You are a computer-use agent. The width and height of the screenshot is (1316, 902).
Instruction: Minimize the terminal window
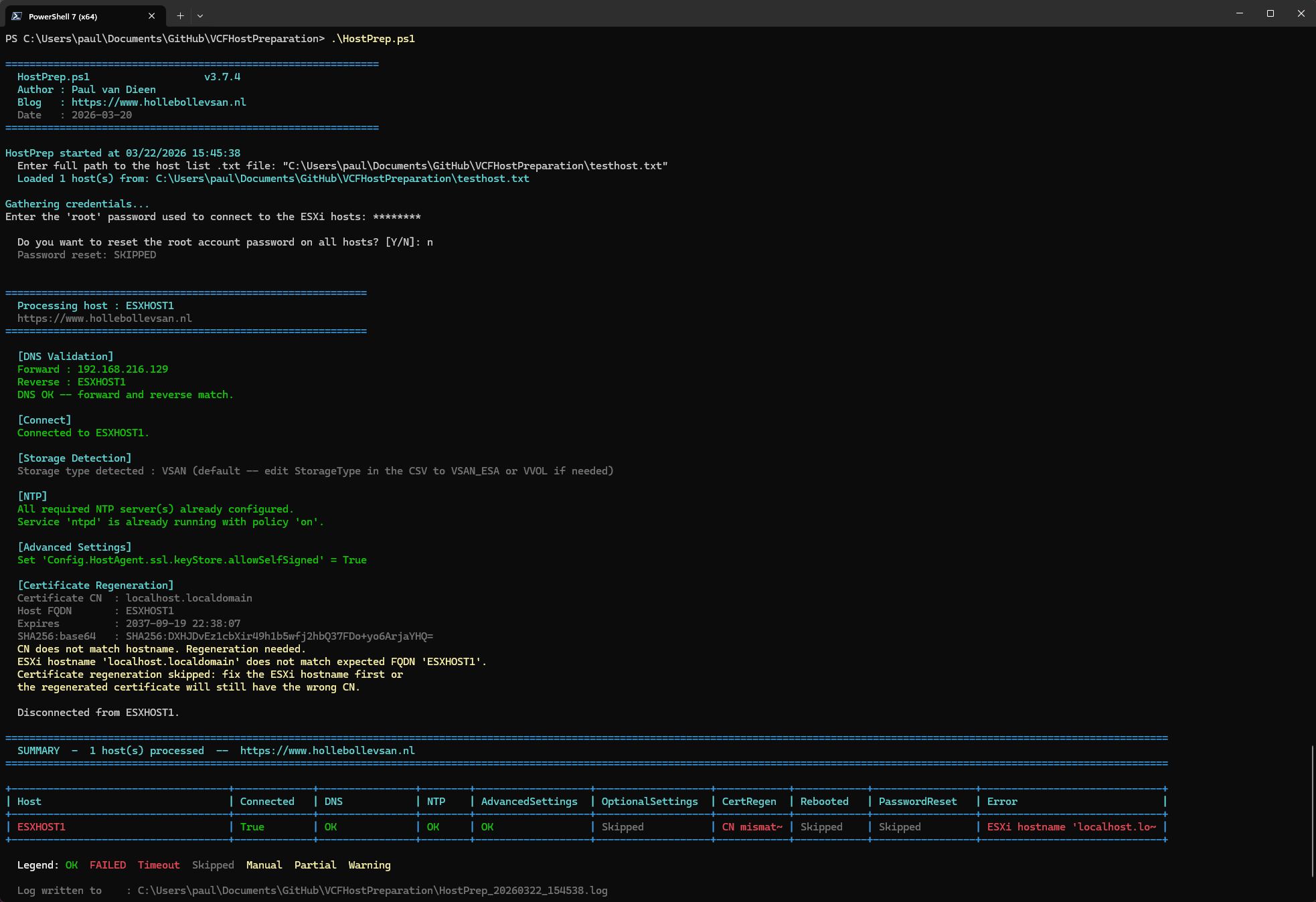[x=1240, y=13]
